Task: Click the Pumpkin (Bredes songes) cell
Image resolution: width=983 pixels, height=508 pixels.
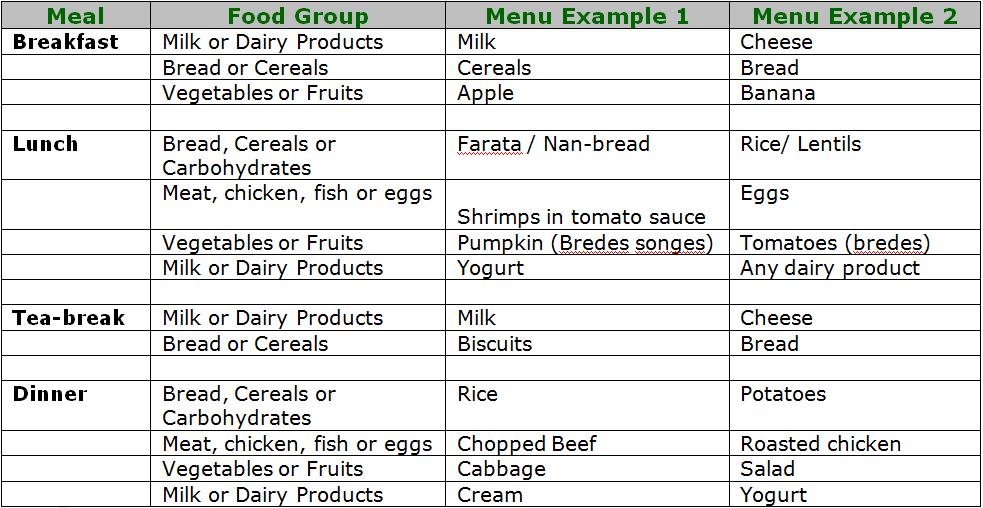Action: click(585, 243)
